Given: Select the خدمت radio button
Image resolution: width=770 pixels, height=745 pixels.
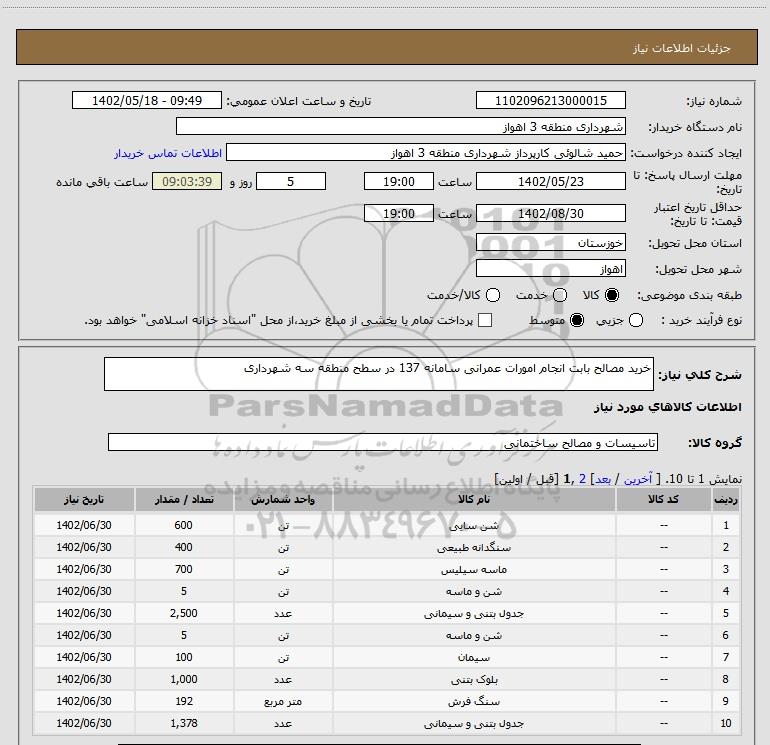Looking at the screenshot, I should coord(560,295).
